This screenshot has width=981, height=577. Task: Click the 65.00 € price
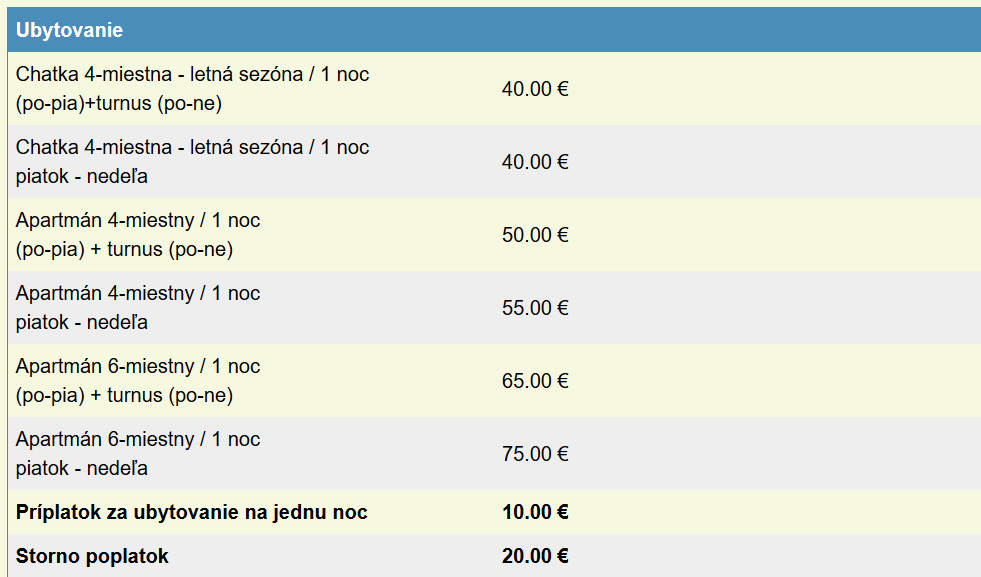coord(535,381)
